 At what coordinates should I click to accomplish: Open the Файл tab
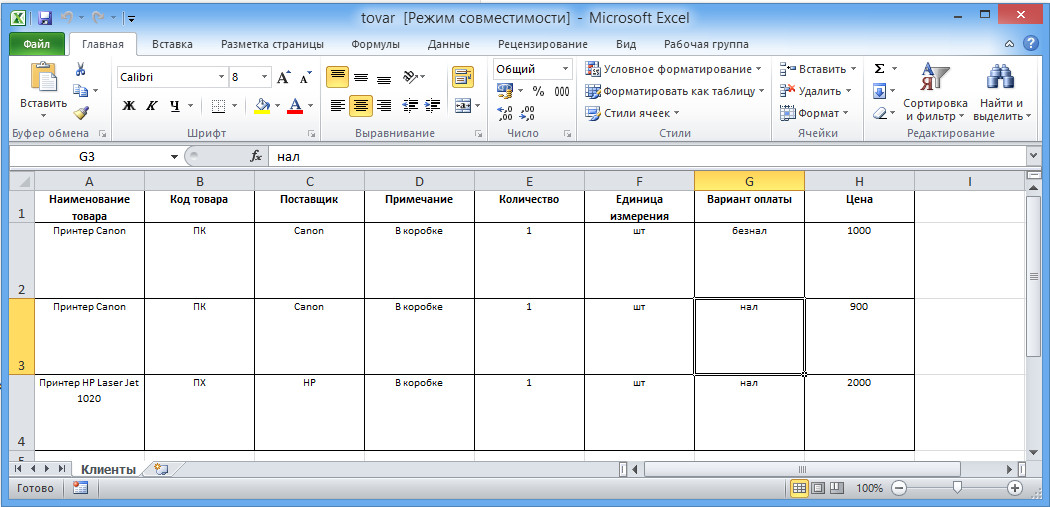point(37,44)
